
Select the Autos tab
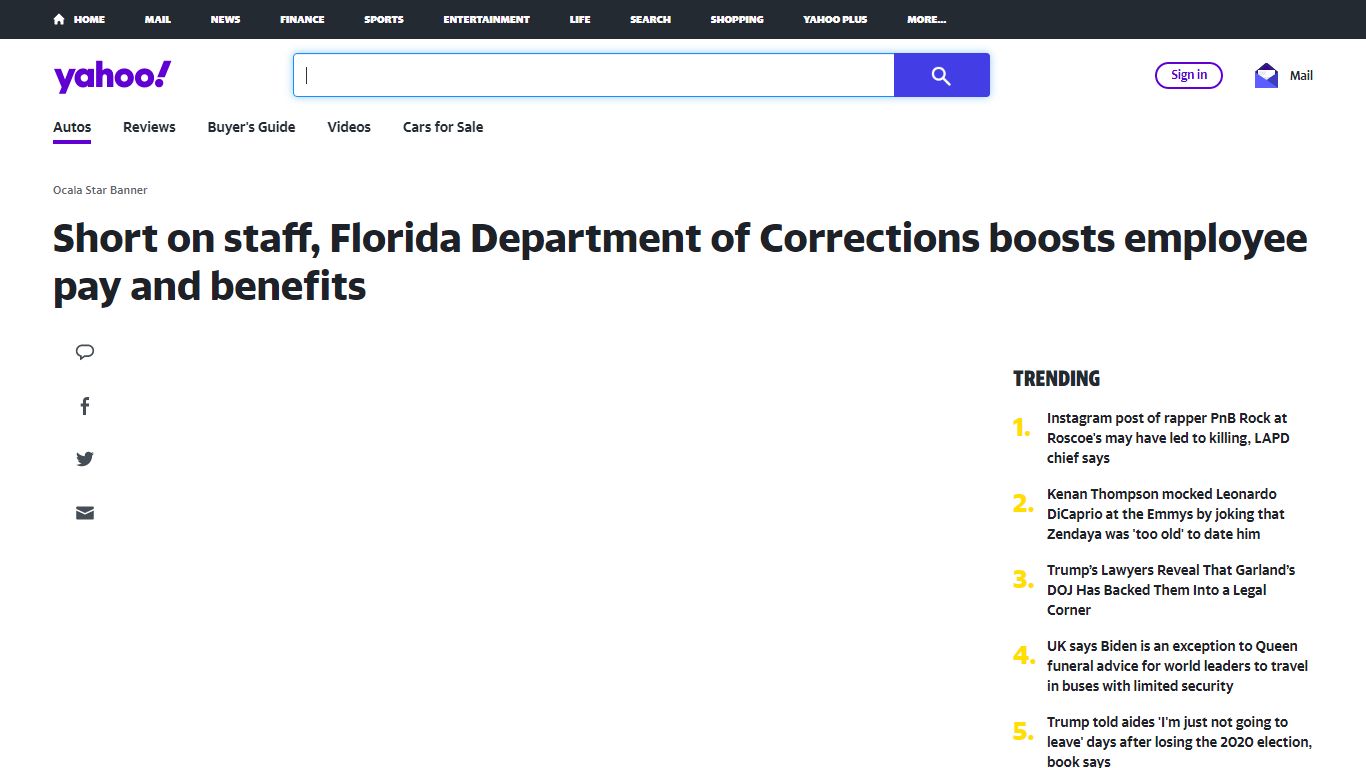(x=72, y=127)
